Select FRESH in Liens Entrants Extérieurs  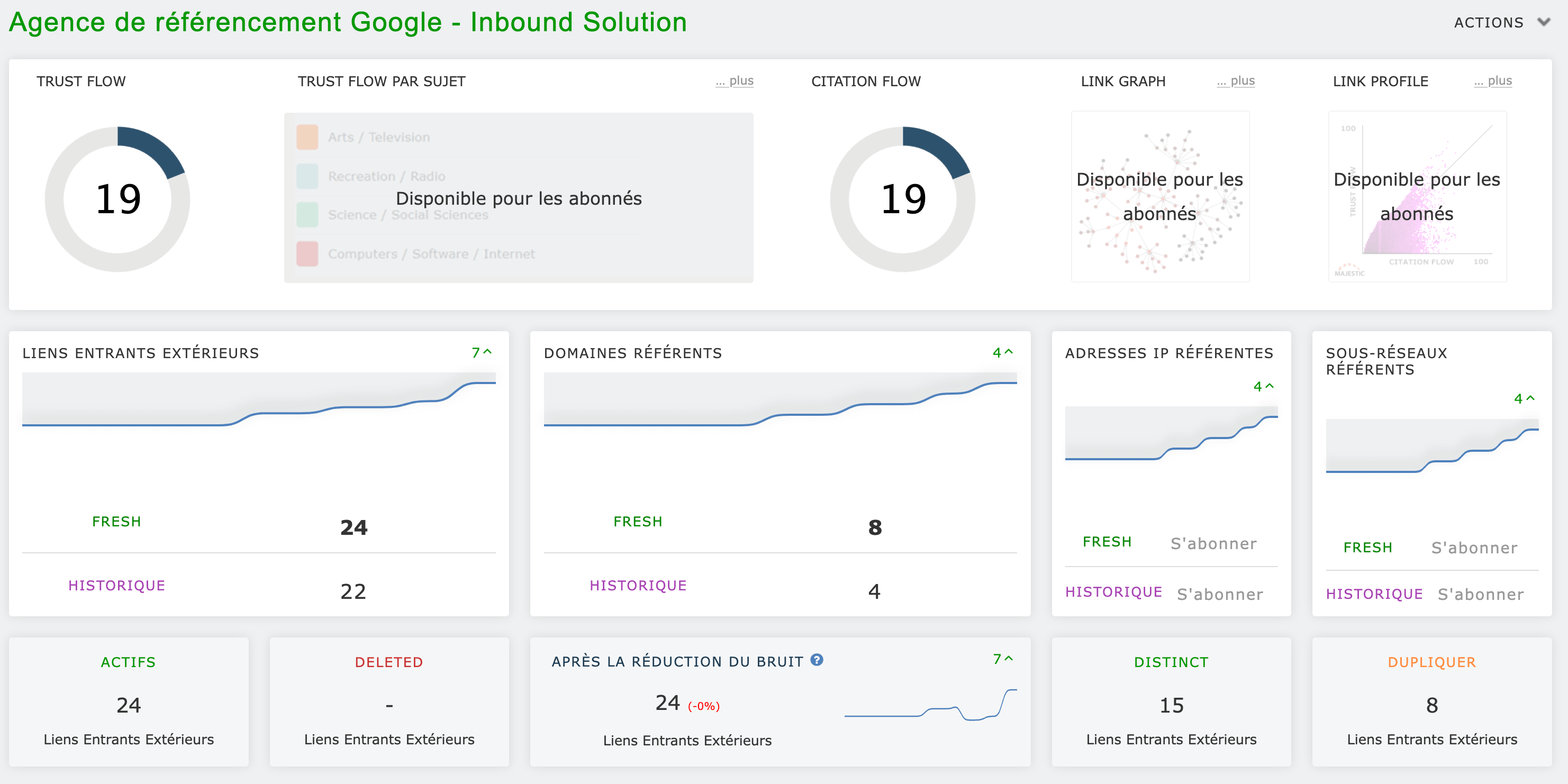tap(116, 522)
